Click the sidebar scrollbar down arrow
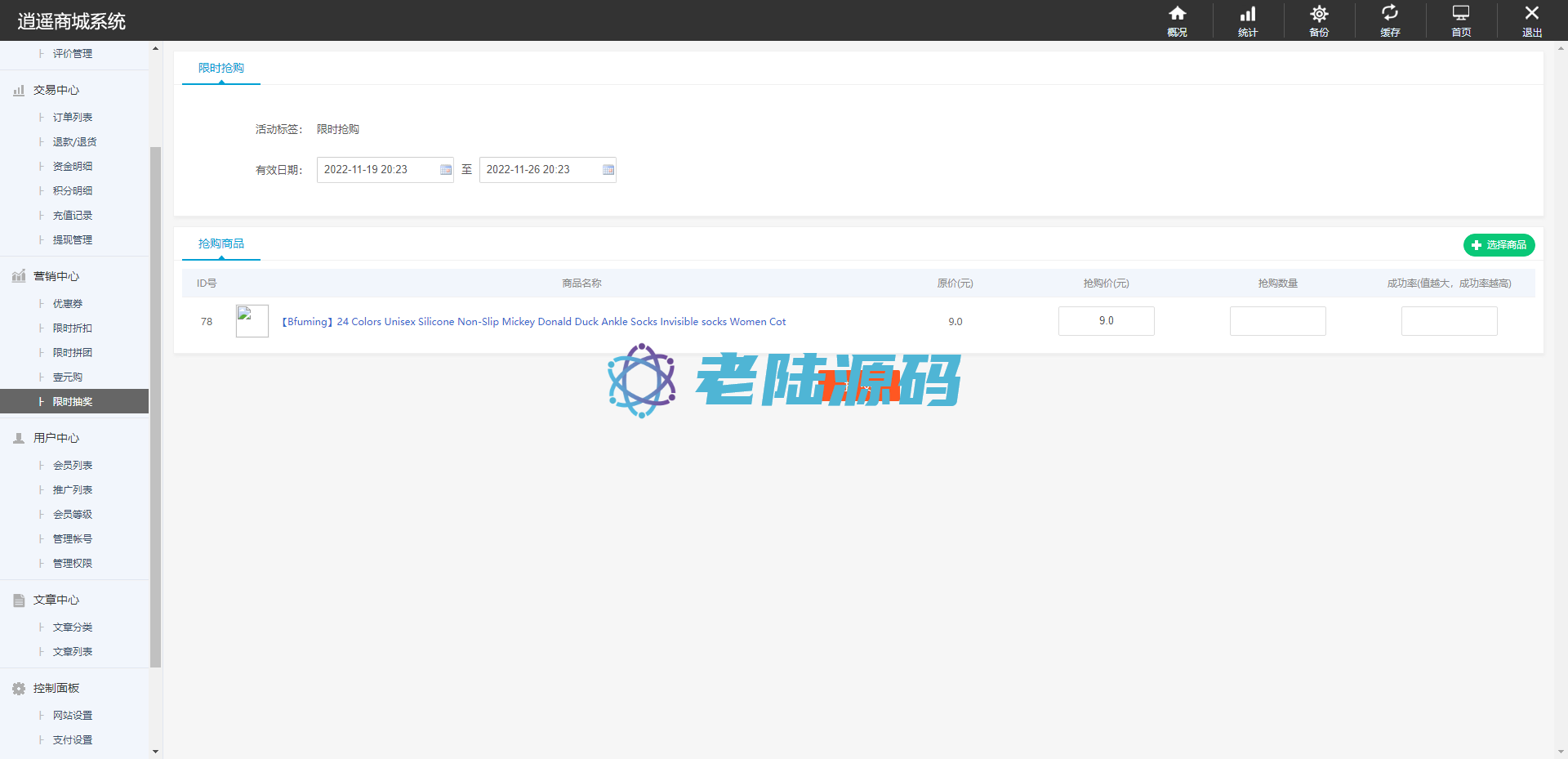The image size is (1568, 759). [x=155, y=752]
